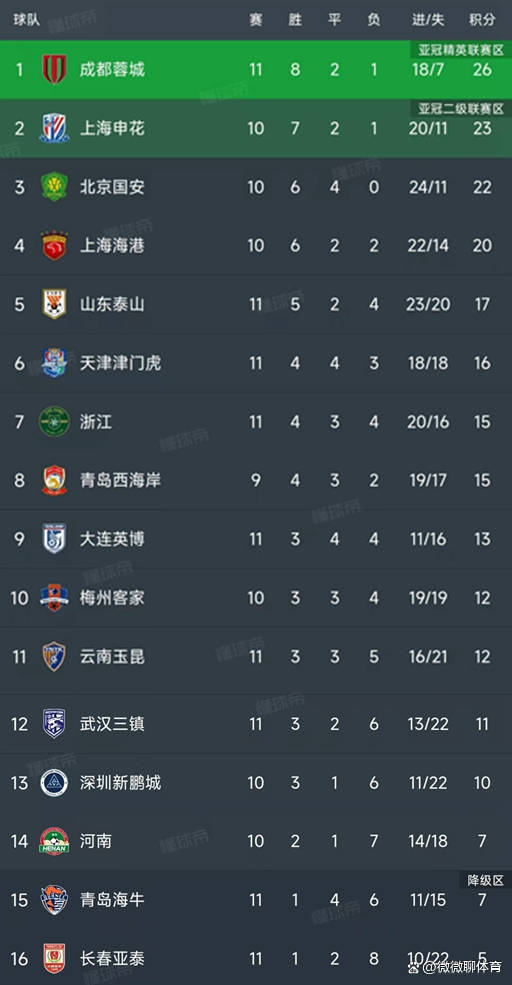Click the 进/失 column header
This screenshot has height=985, width=512.
coord(428,19)
